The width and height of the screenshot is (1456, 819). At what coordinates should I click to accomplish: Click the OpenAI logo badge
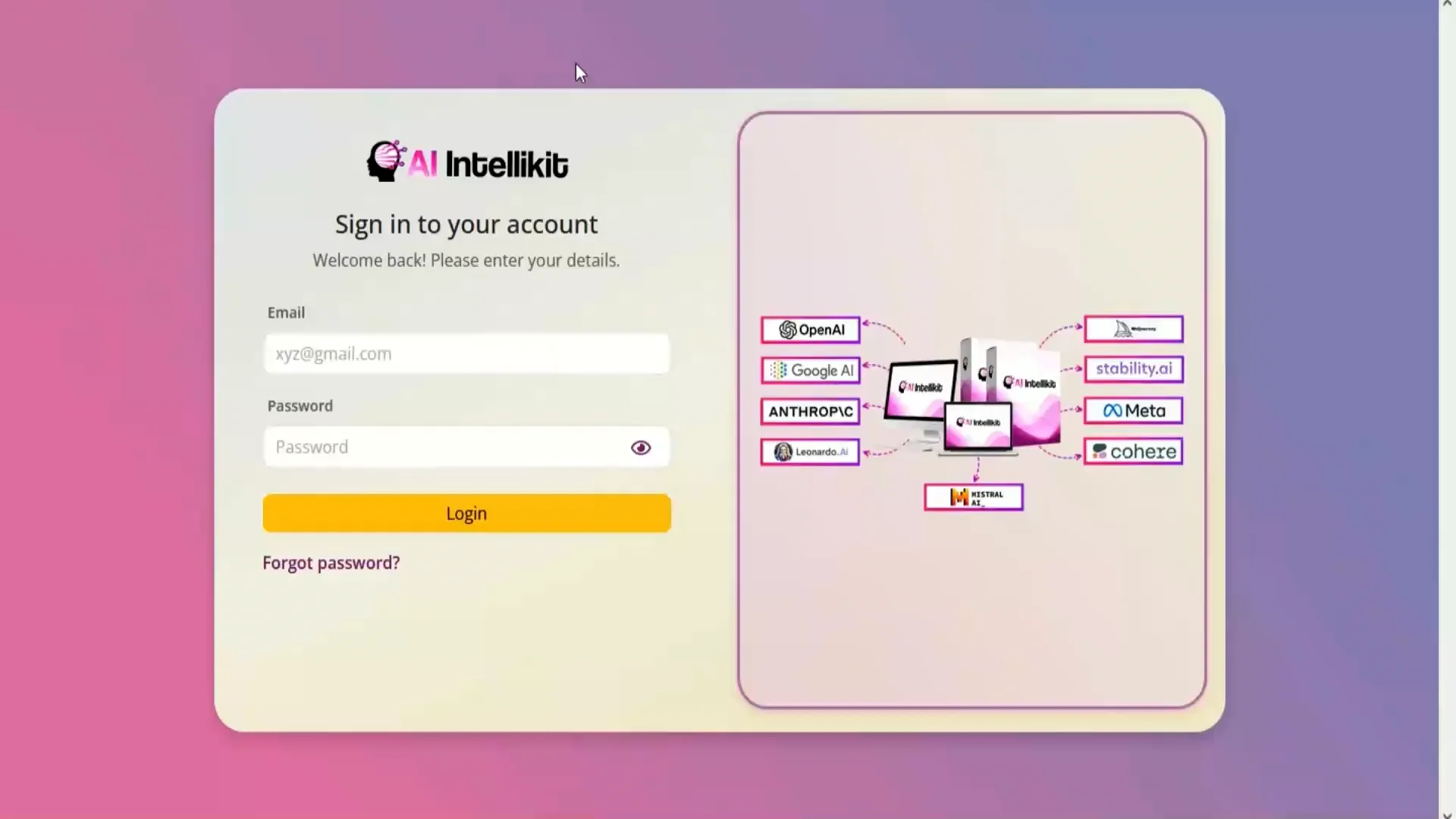click(809, 329)
